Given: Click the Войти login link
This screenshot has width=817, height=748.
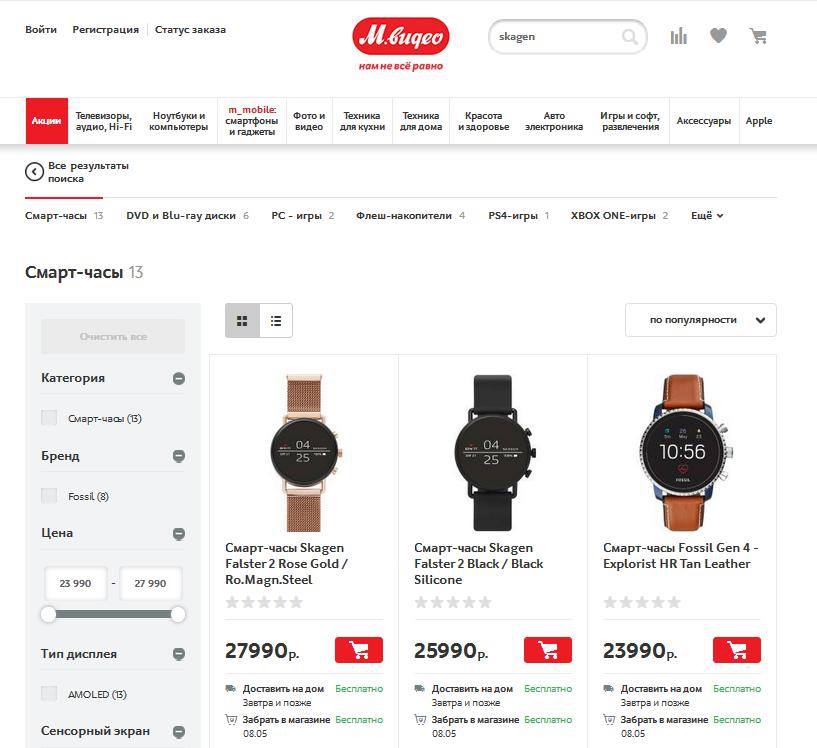Looking at the screenshot, I should pyautogui.click(x=41, y=30).
